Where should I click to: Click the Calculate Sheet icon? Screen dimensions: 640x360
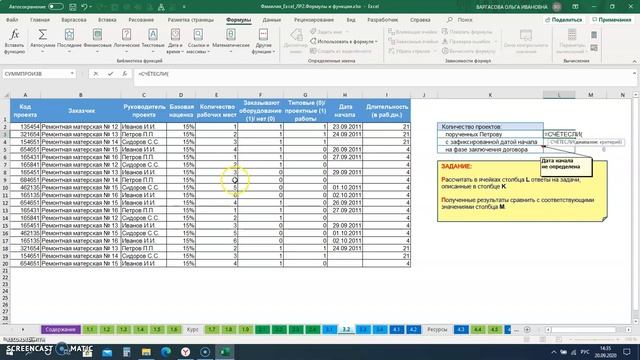coord(594,48)
